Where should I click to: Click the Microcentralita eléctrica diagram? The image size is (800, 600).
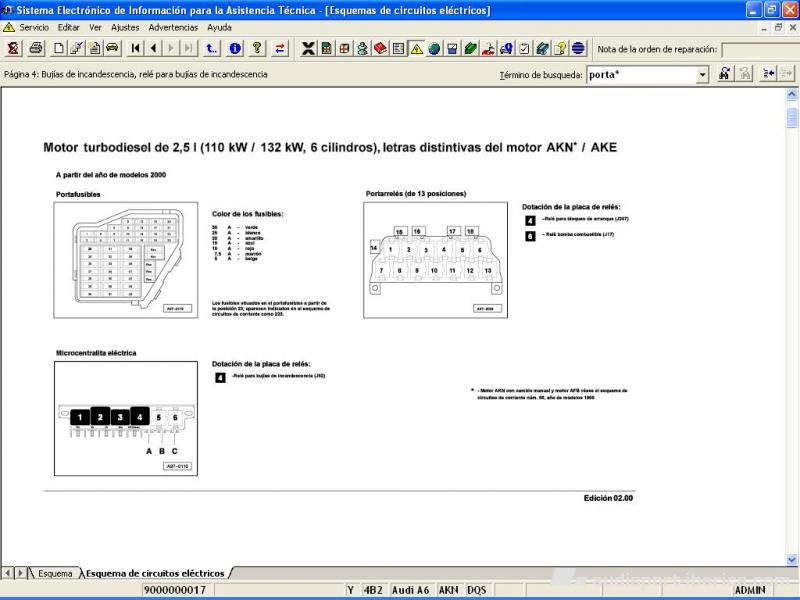[x=126, y=418]
